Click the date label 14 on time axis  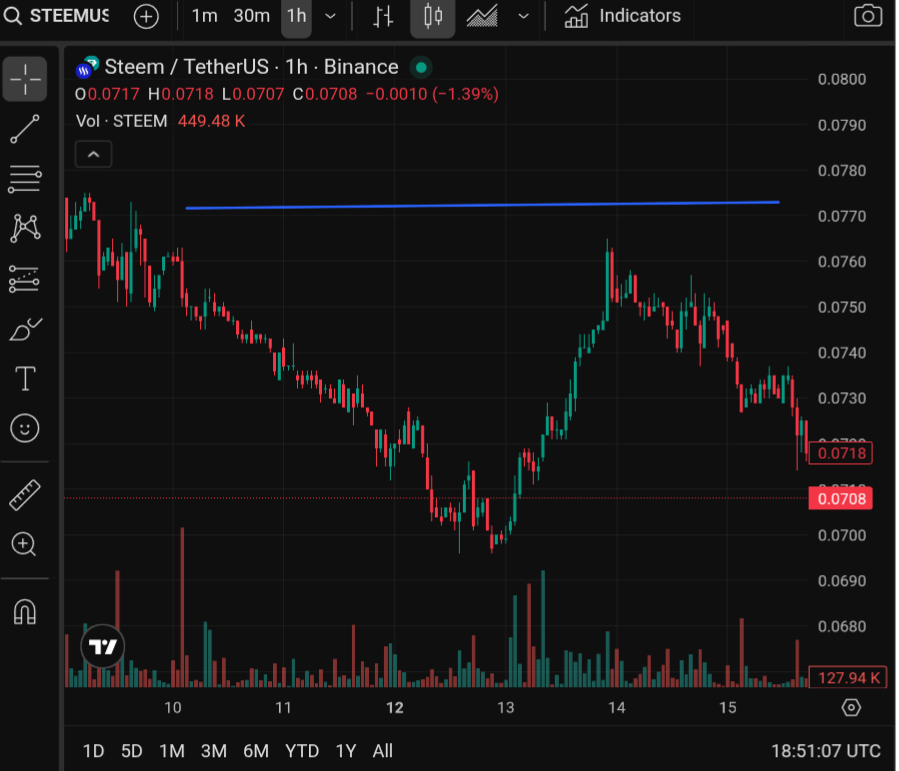tap(616, 708)
